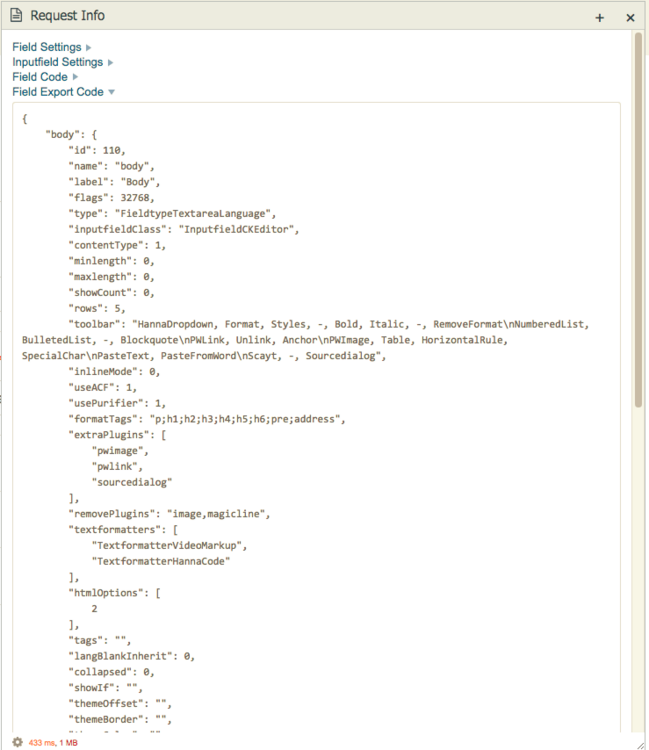
Task: Maximize panel with the plus icon
Action: [x=599, y=18]
